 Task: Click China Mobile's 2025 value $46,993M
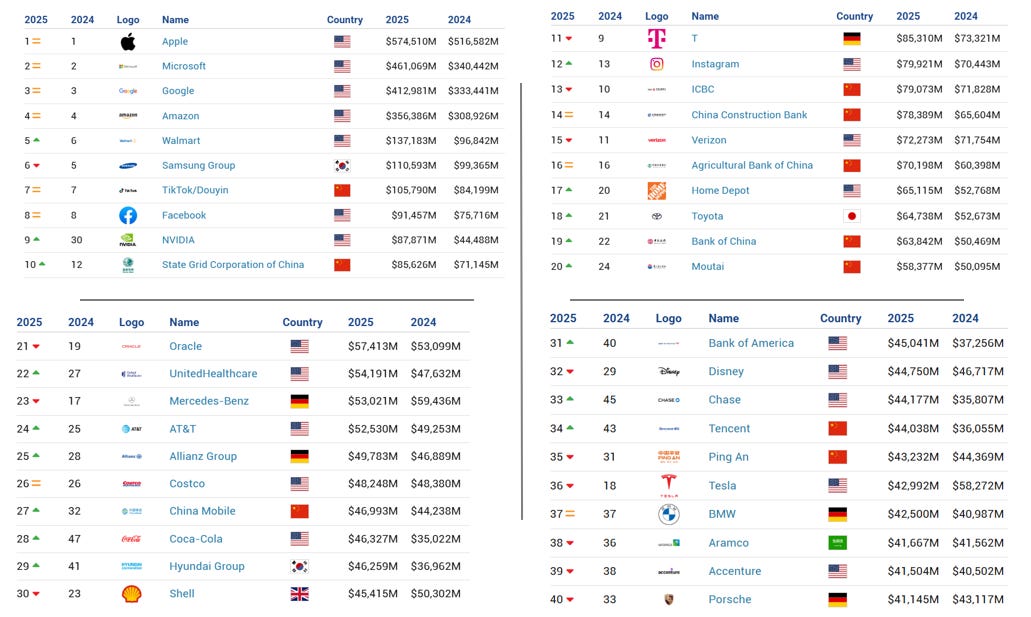(373, 511)
